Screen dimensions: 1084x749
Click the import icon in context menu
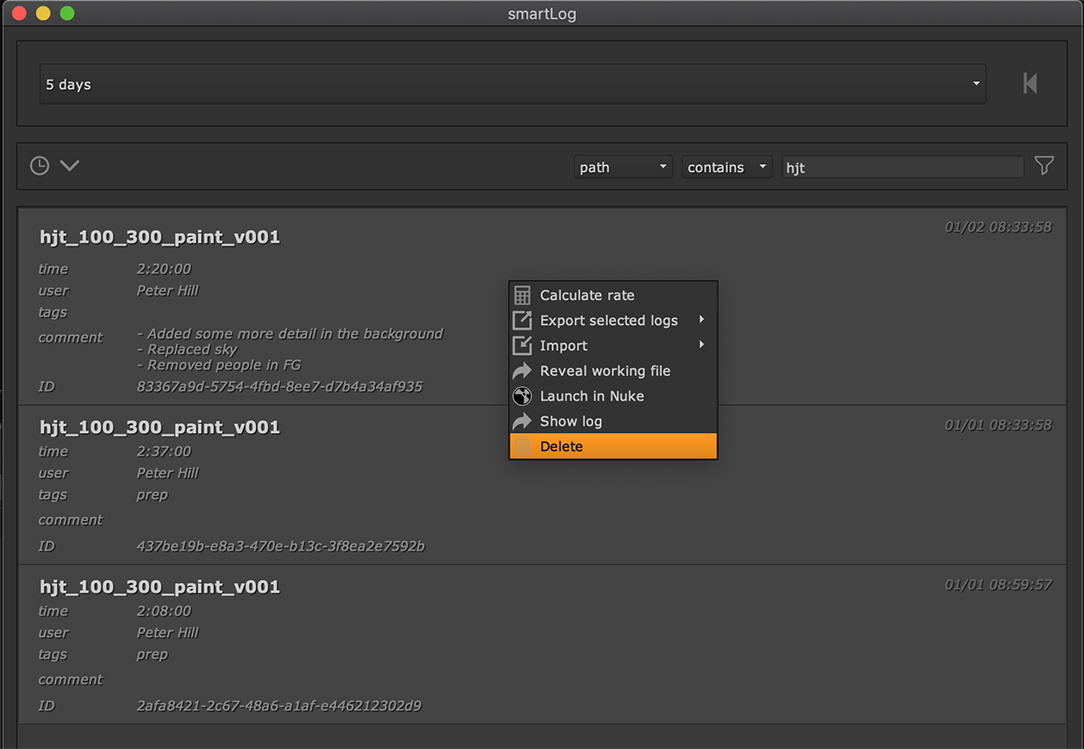tap(522, 345)
